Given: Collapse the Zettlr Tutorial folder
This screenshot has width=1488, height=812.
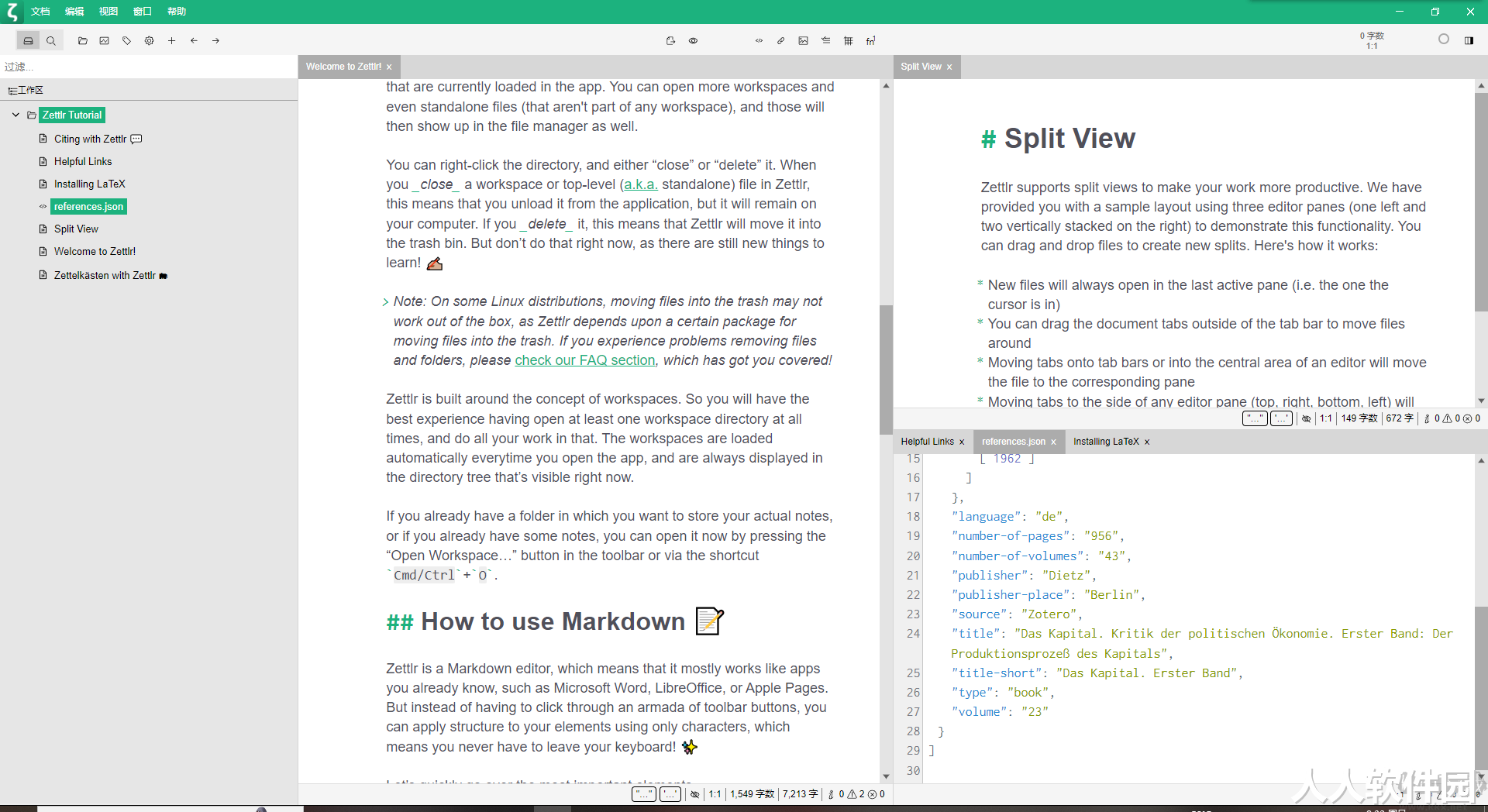Looking at the screenshot, I should click(15, 115).
